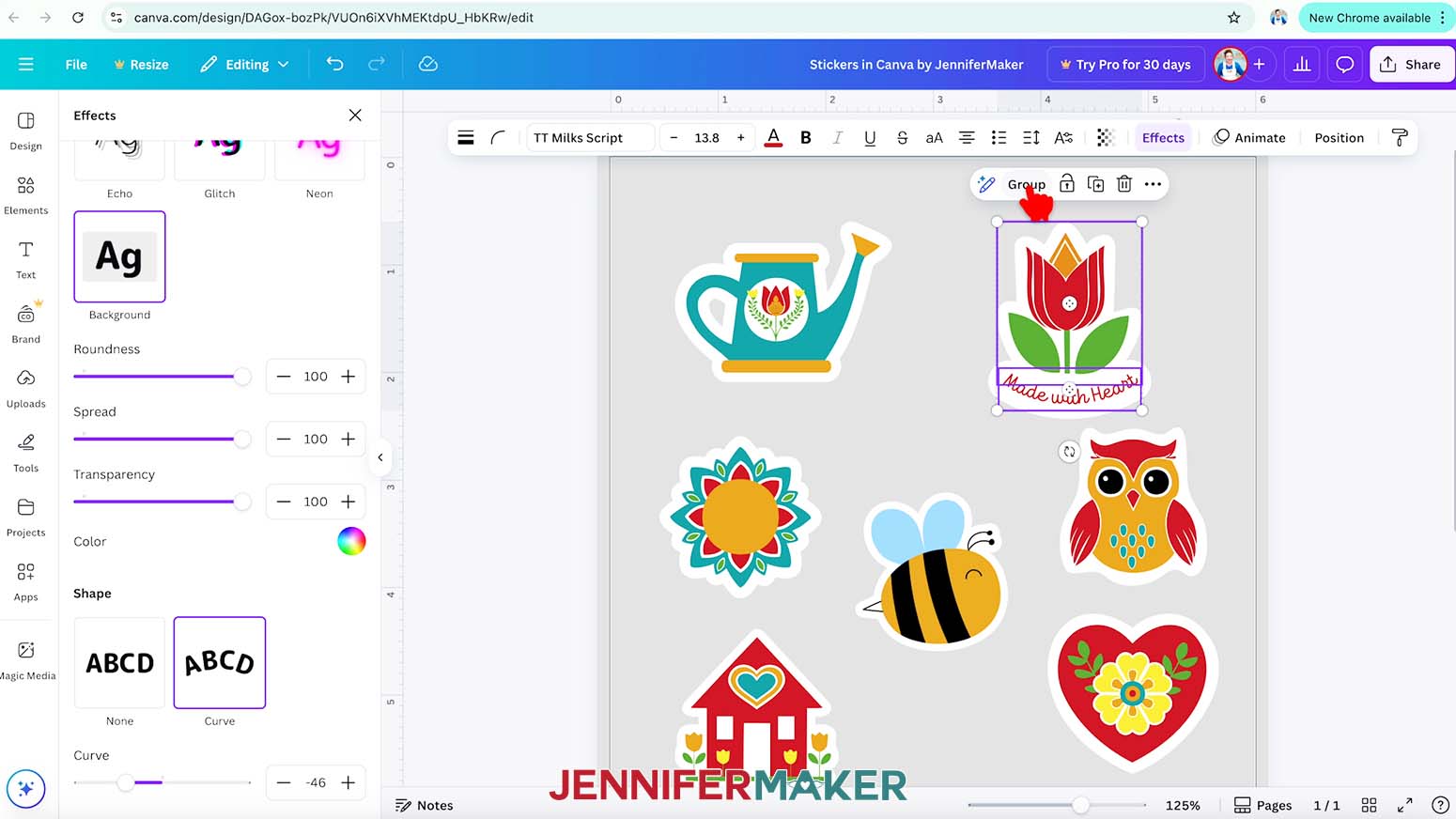The image size is (1456, 819).
Task: Toggle italic formatting
Action: point(838,138)
